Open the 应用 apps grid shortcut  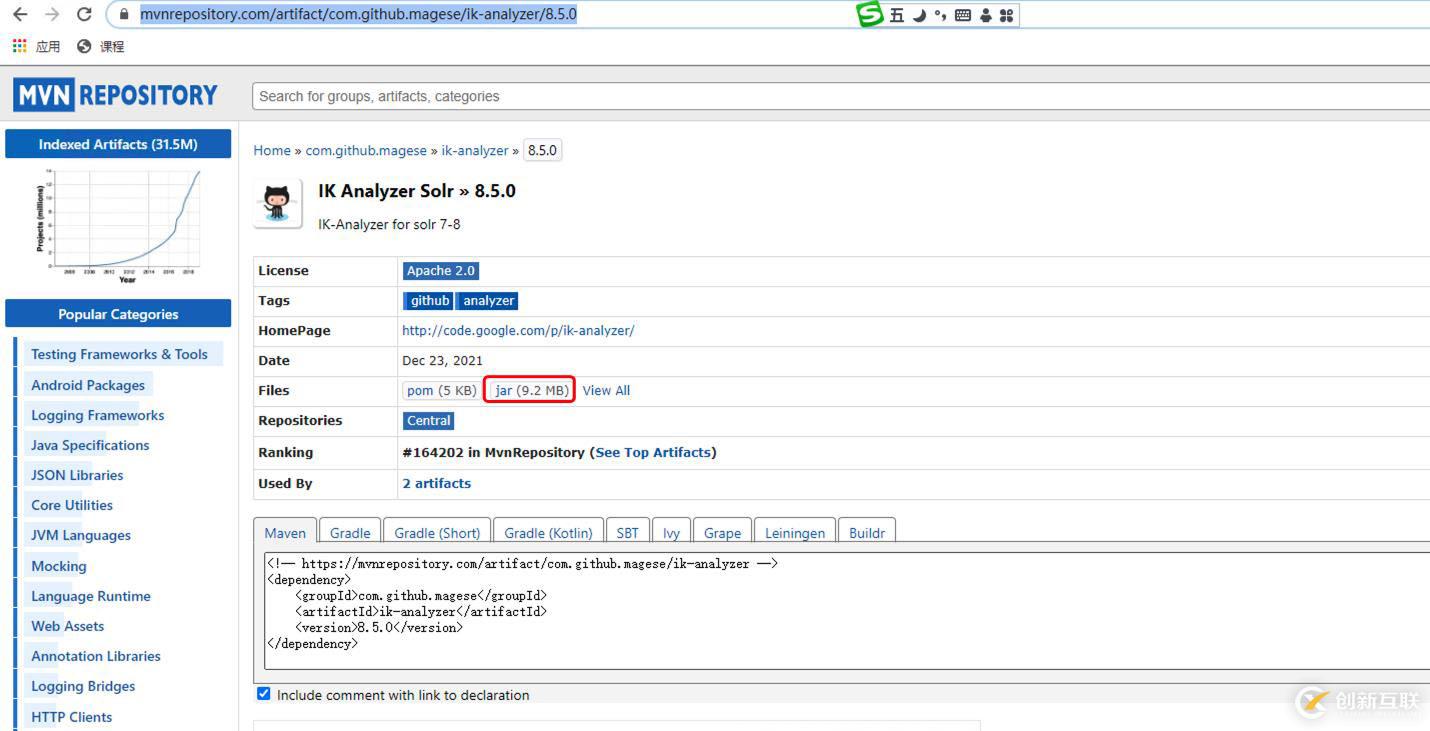pos(36,46)
